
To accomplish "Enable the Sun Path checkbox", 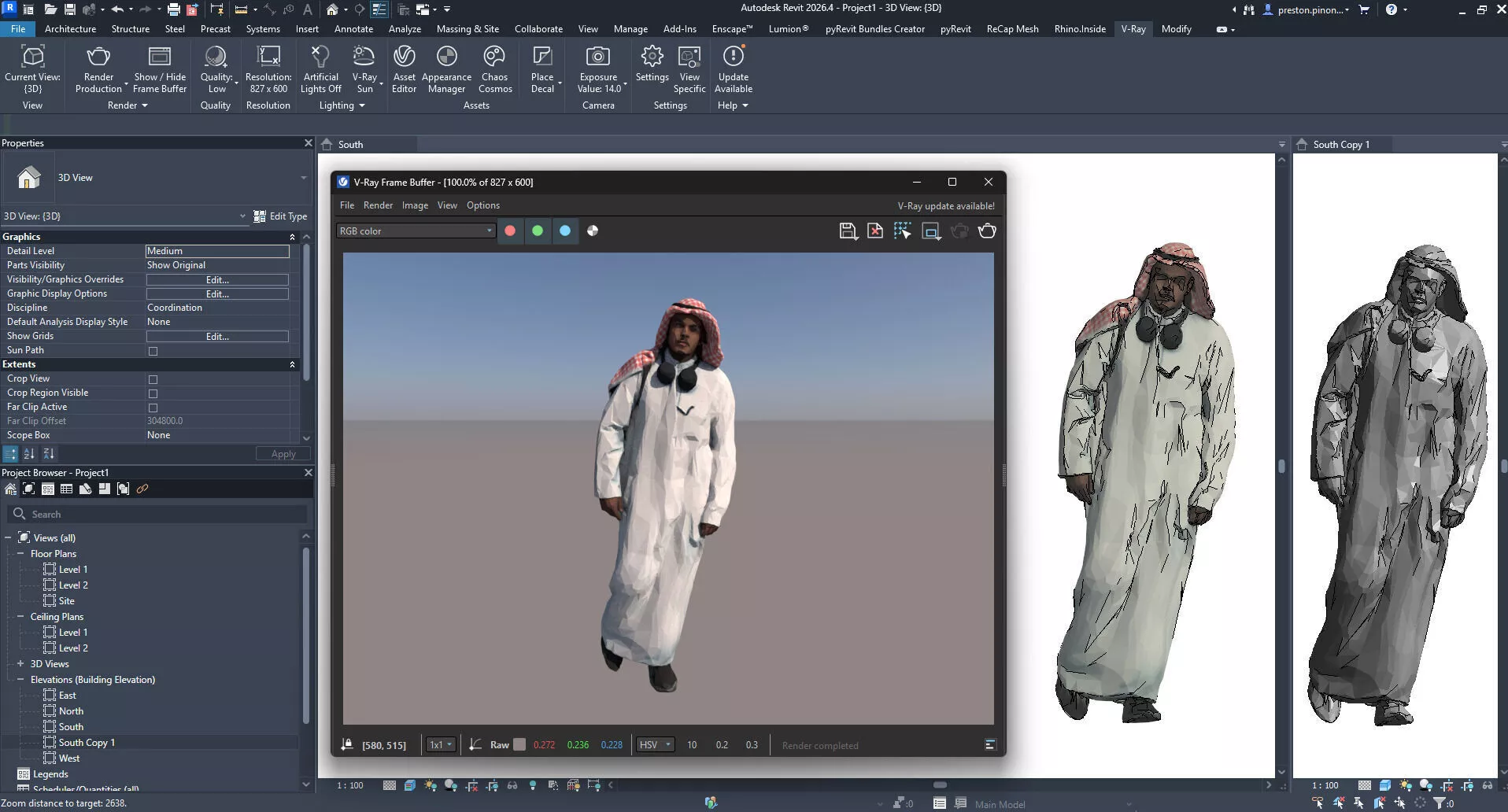I will [x=153, y=352].
